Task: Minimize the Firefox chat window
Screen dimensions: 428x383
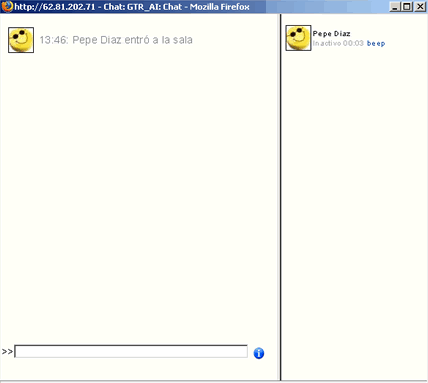Action: (x=395, y=7)
